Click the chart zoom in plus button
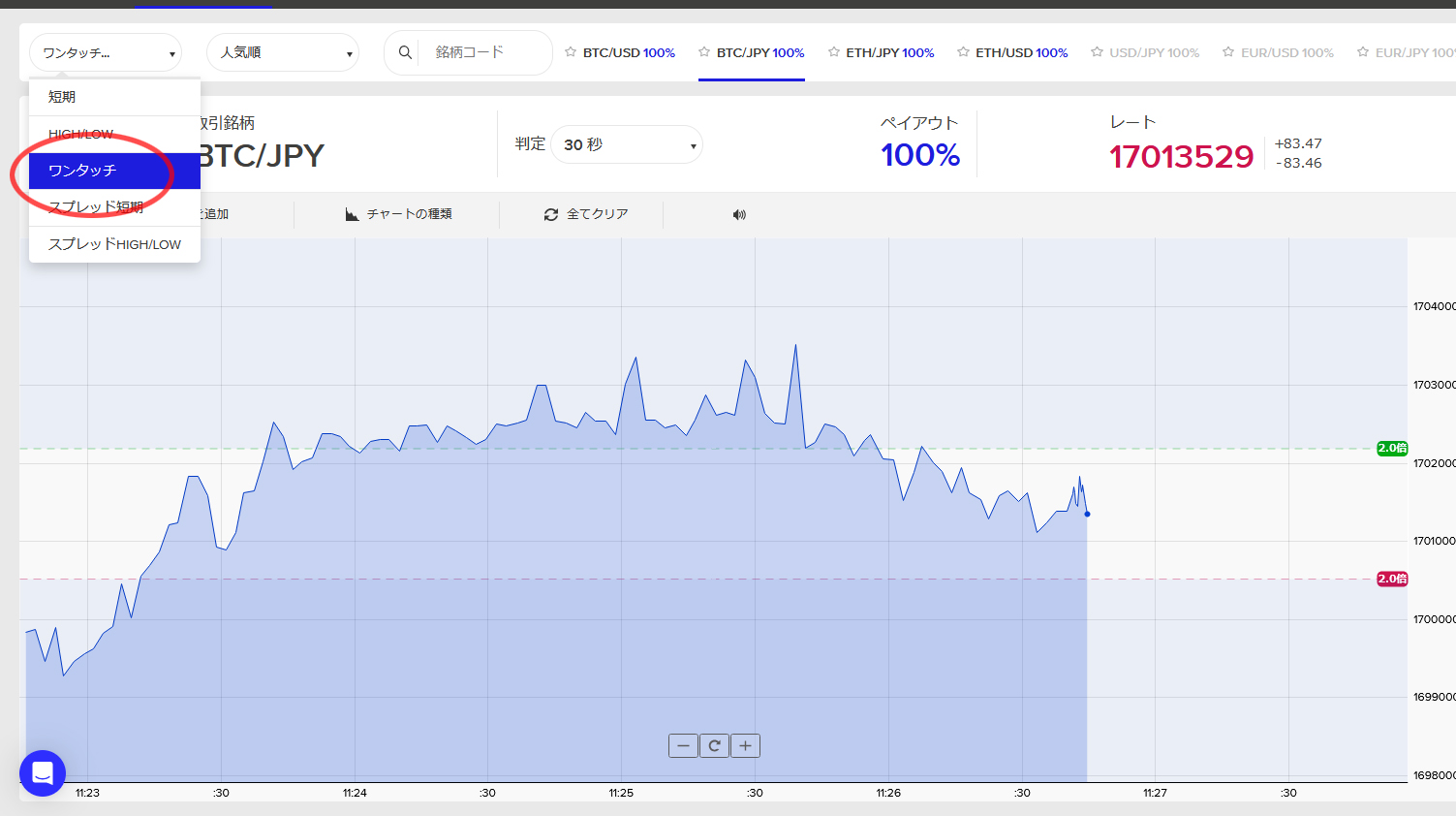The height and width of the screenshot is (816, 1456). tap(745, 745)
